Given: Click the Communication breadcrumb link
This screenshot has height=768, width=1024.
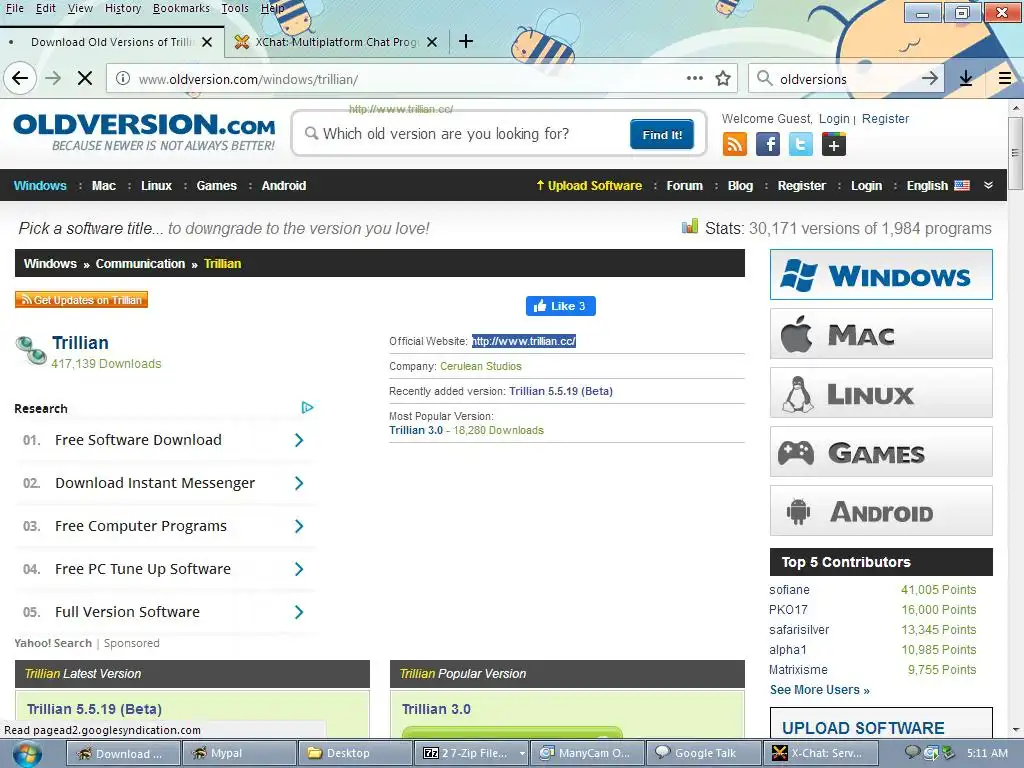Looking at the screenshot, I should [140, 264].
